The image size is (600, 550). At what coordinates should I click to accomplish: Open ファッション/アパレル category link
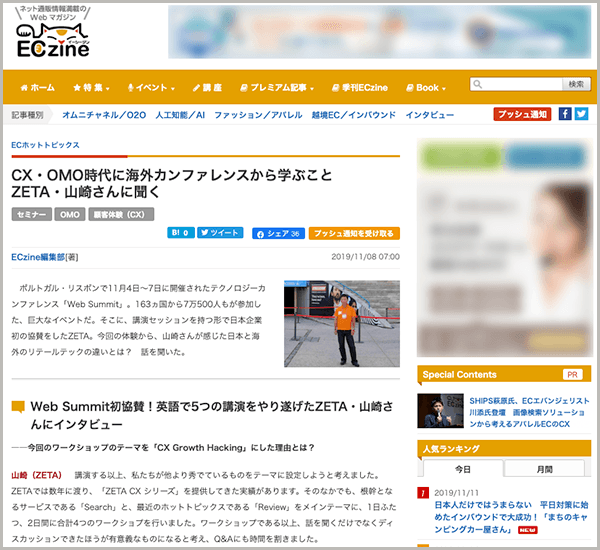(x=258, y=115)
